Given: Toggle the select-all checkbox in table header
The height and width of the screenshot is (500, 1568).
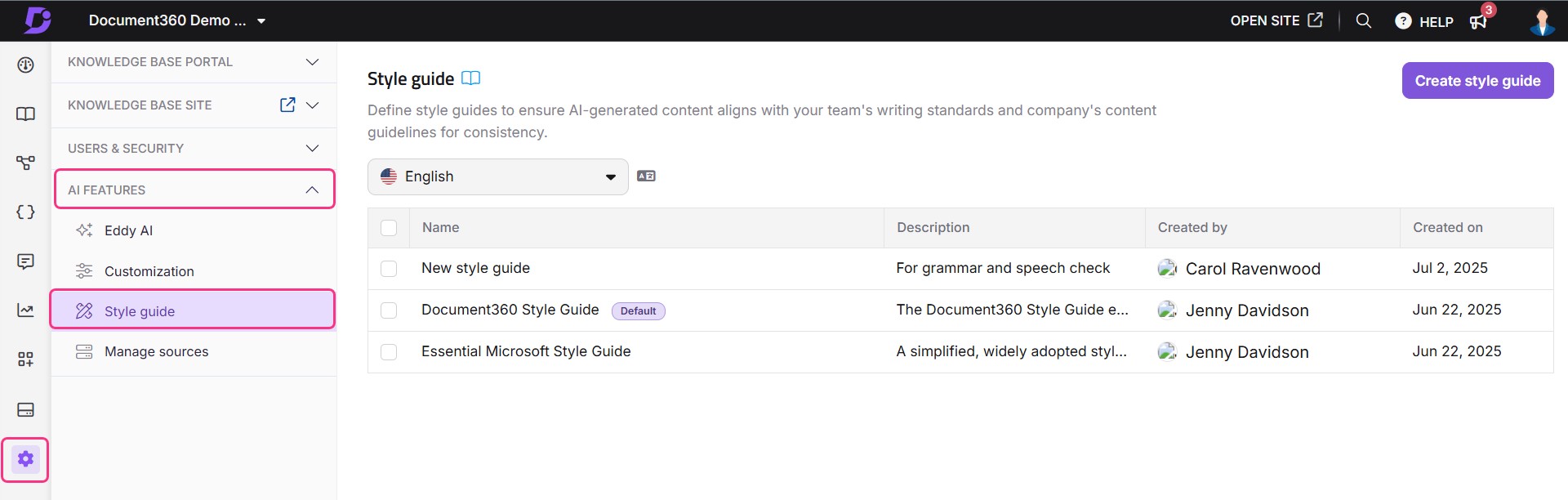Looking at the screenshot, I should coord(389,228).
